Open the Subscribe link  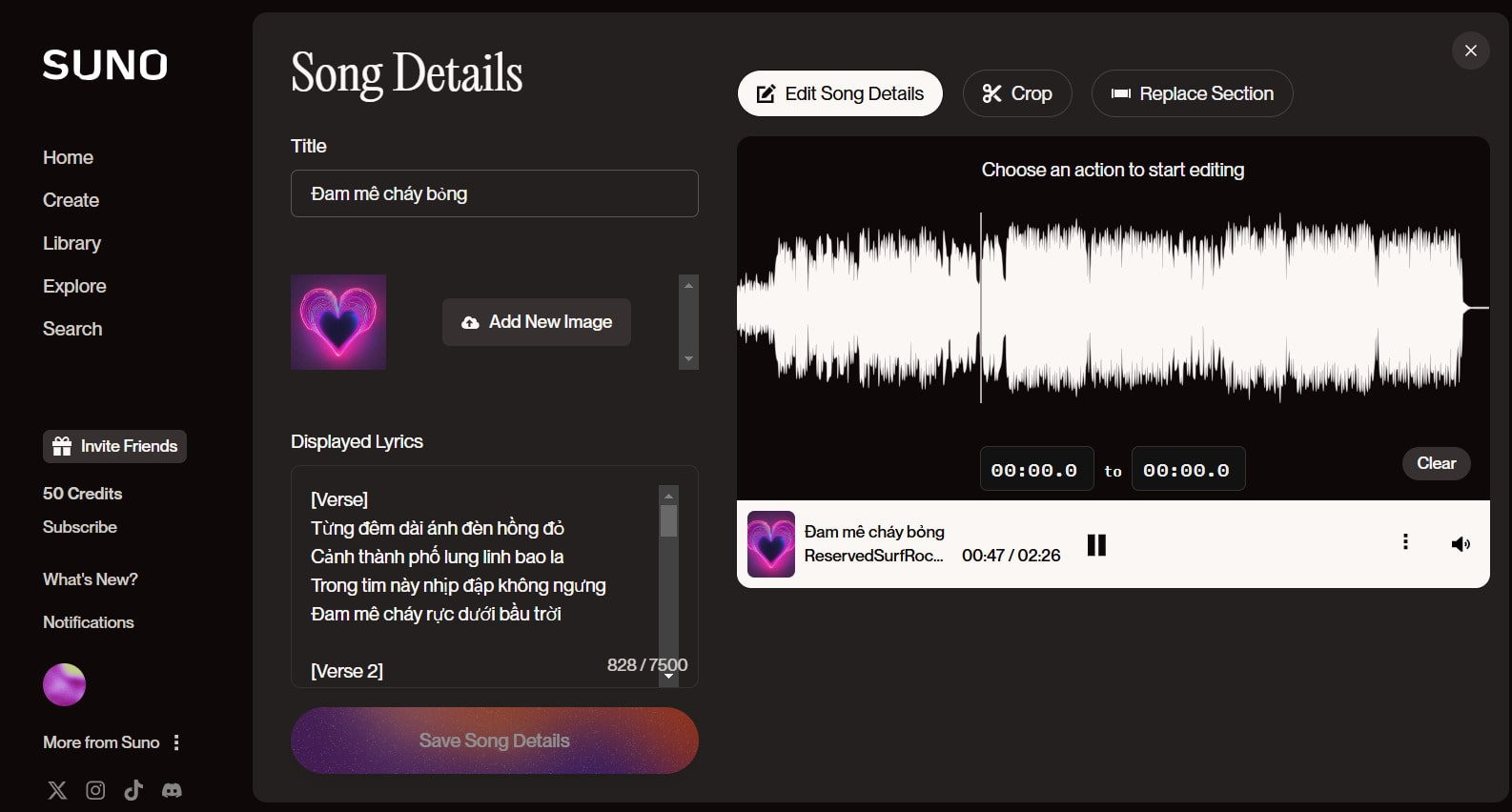[x=80, y=527]
